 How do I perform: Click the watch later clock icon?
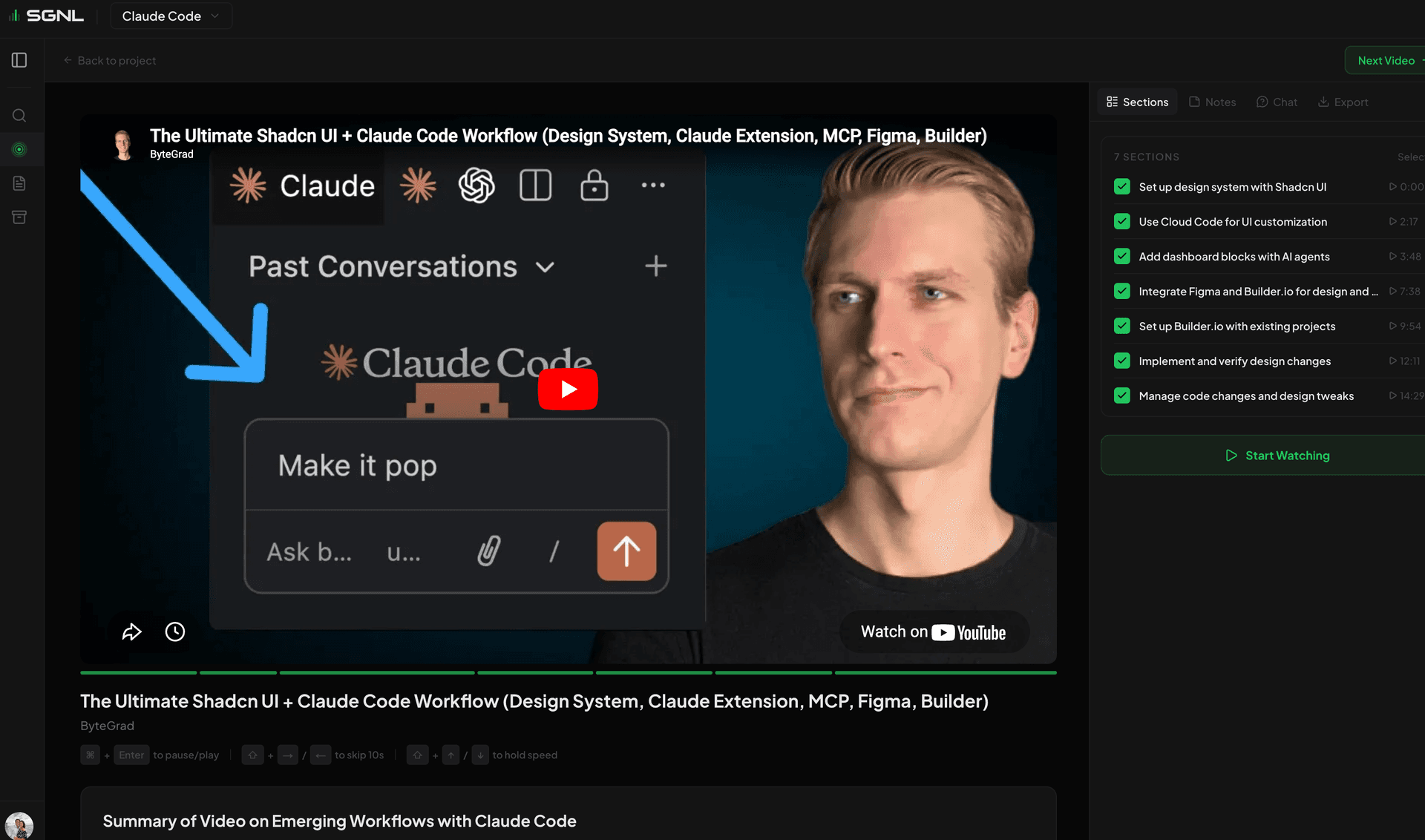[x=175, y=631]
